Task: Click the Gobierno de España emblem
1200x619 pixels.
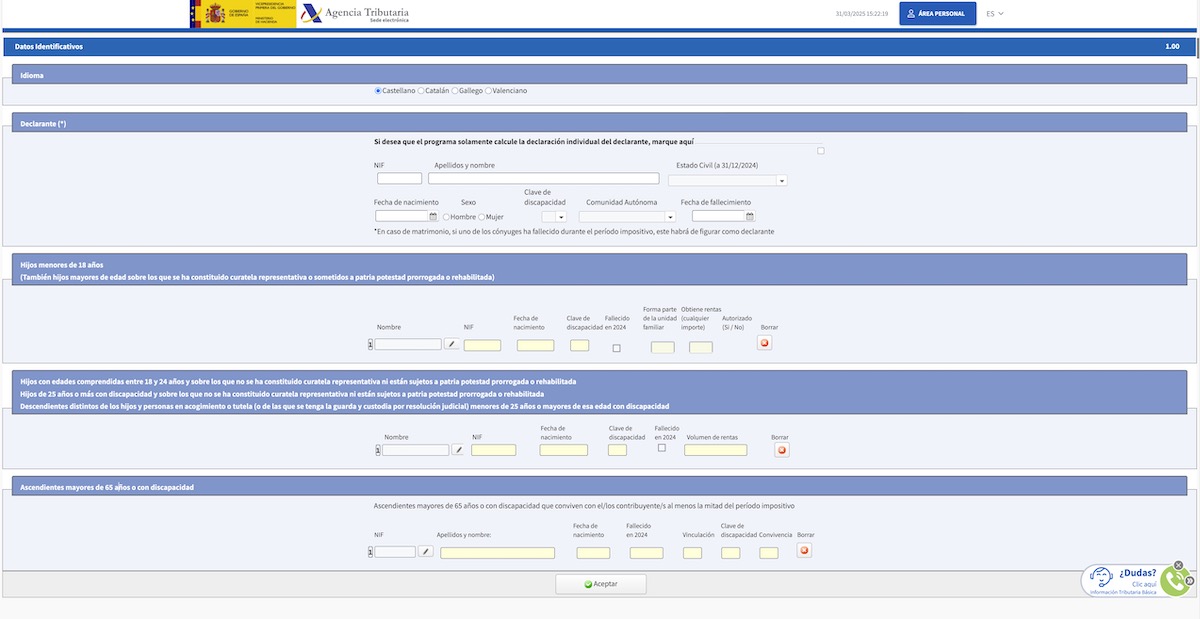Action: [x=243, y=14]
